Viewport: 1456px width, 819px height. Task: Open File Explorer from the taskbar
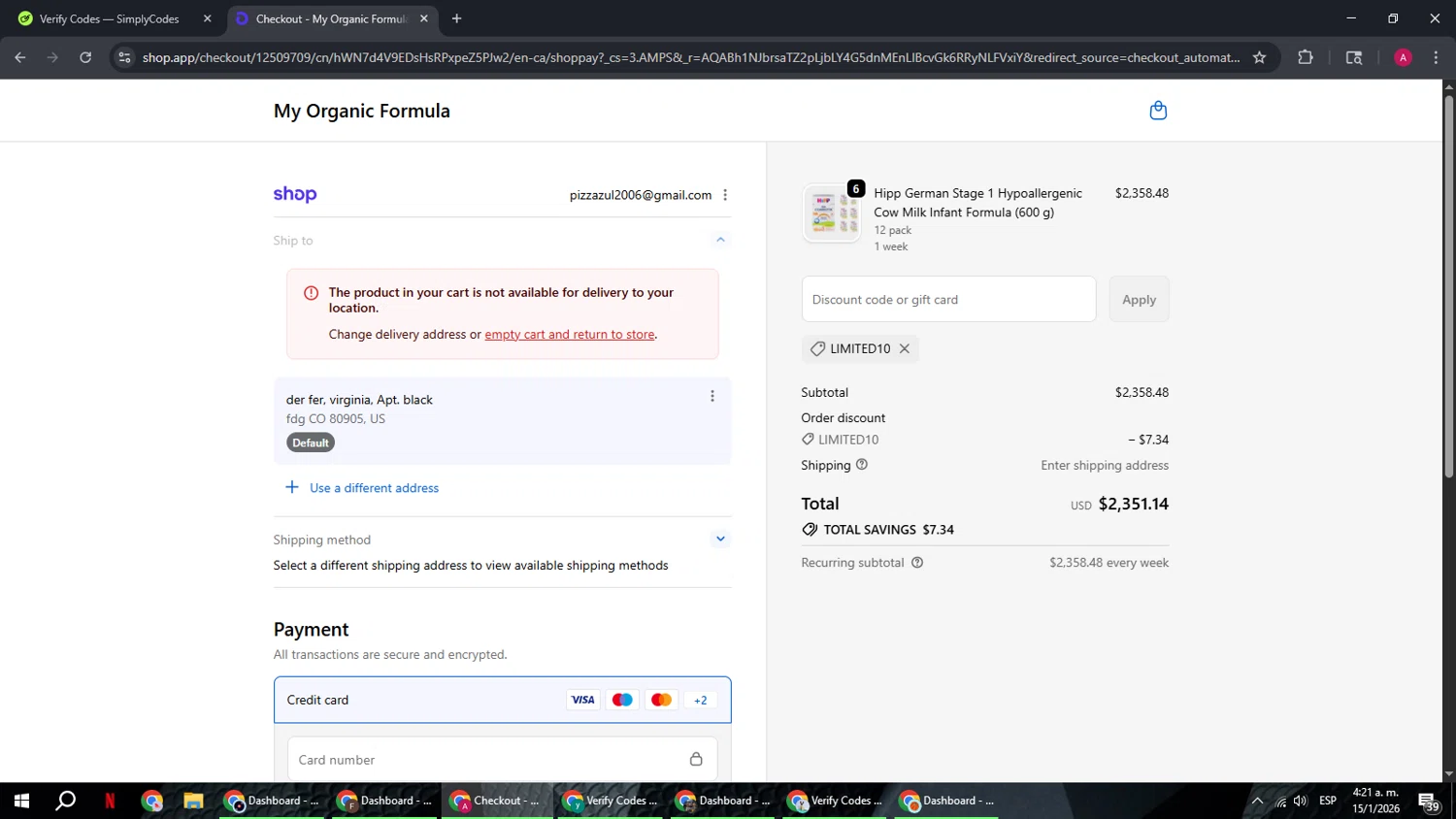point(193,801)
